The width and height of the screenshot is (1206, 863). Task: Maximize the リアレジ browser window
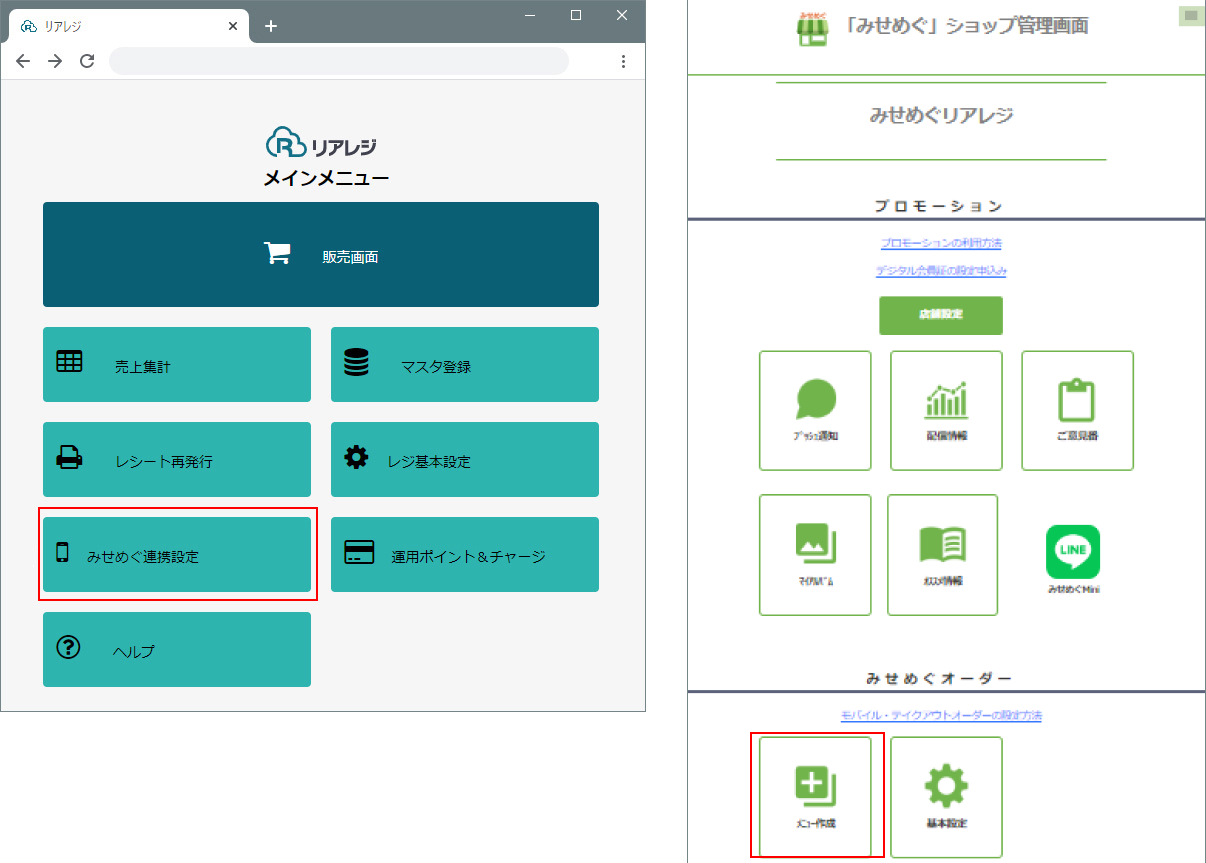(576, 15)
